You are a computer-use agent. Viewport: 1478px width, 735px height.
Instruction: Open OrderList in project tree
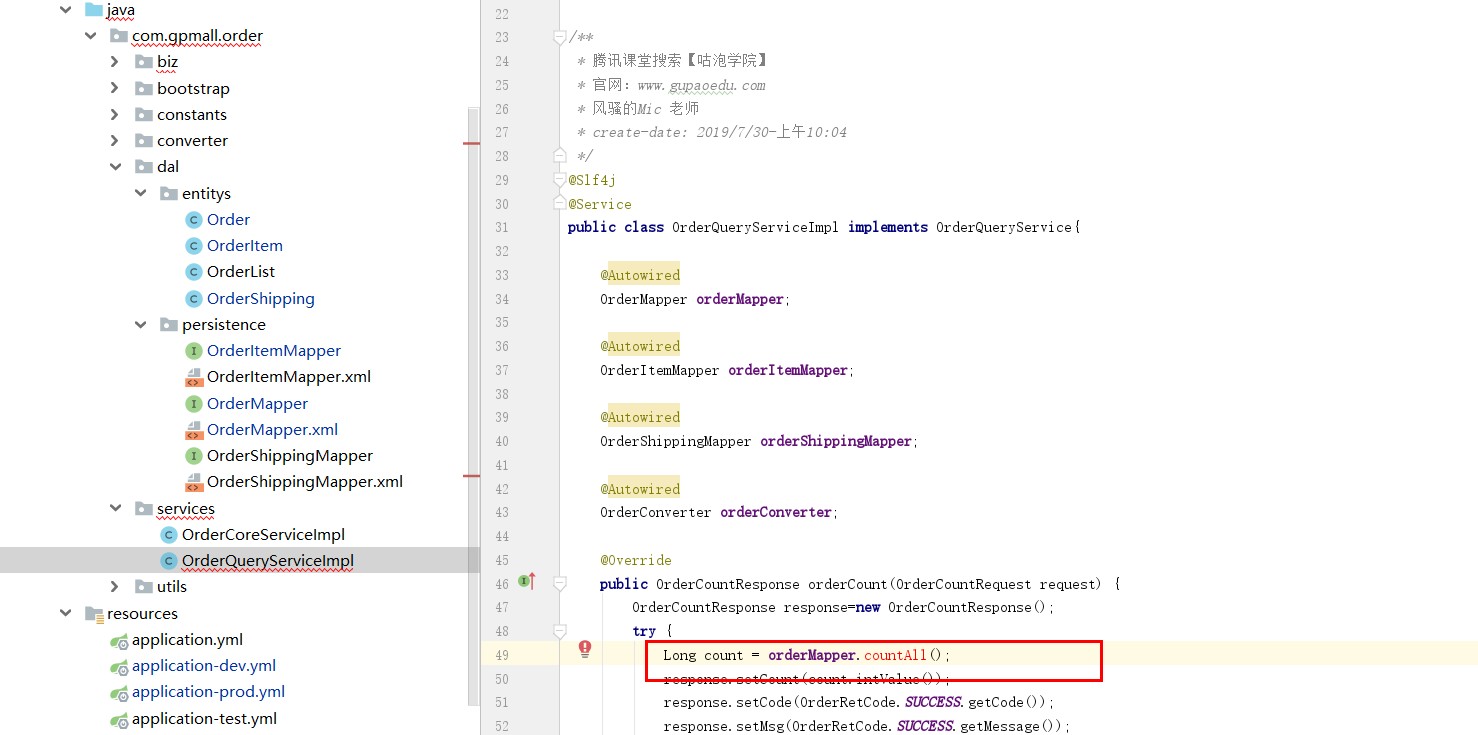click(x=241, y=272)
